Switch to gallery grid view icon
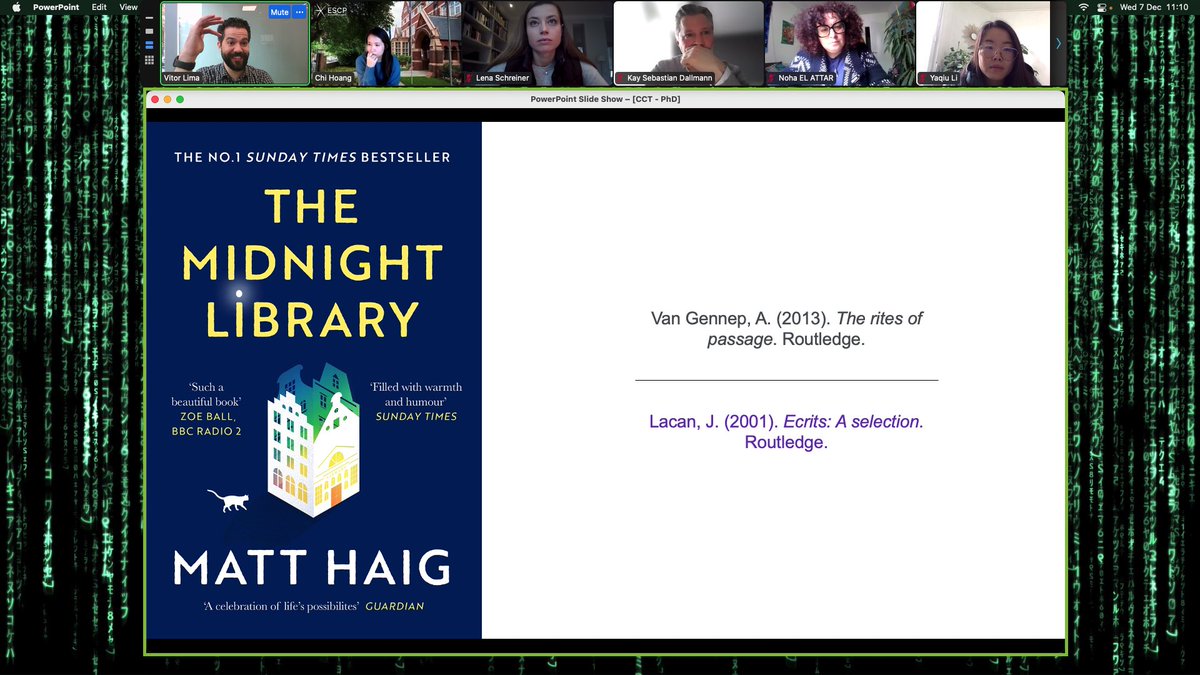Viewport: 1200px width, 675px height. 149,60
